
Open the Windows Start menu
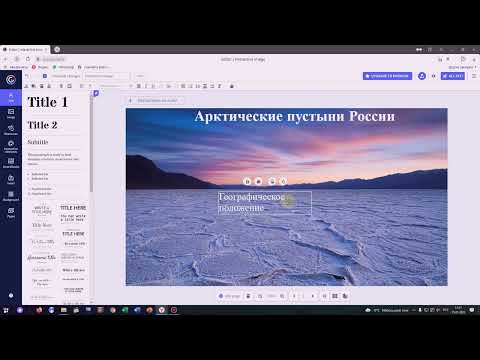[x=6, y=310]
